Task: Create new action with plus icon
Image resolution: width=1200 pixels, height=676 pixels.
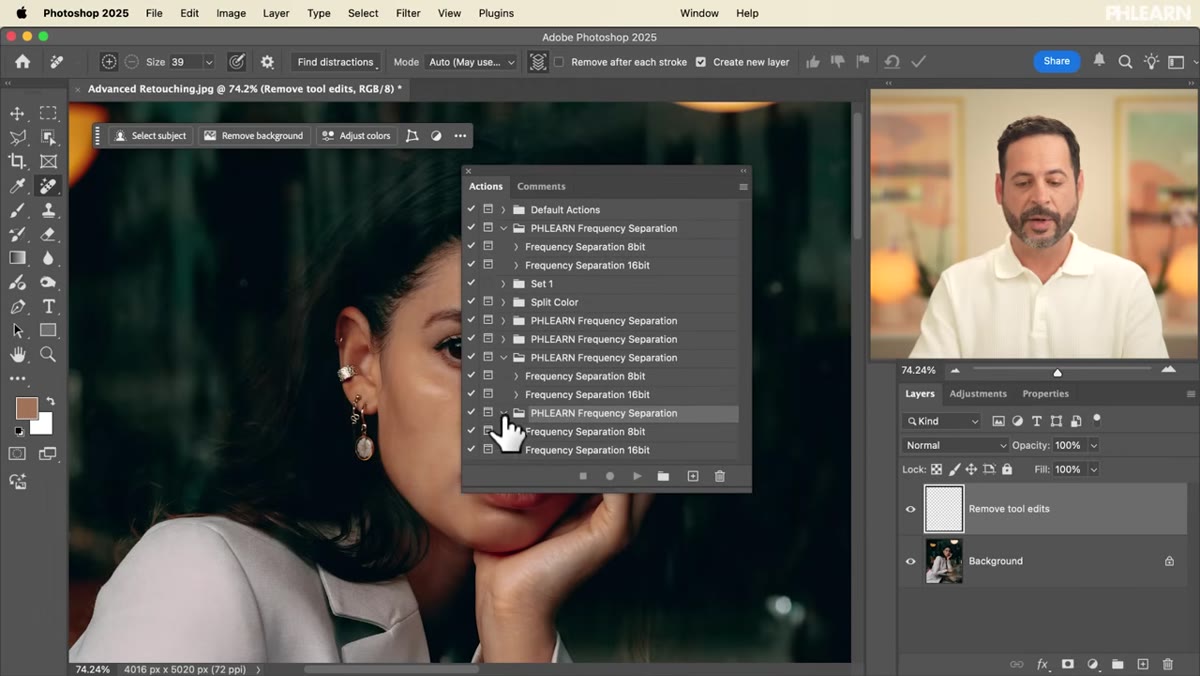Action: coord(692,476)
